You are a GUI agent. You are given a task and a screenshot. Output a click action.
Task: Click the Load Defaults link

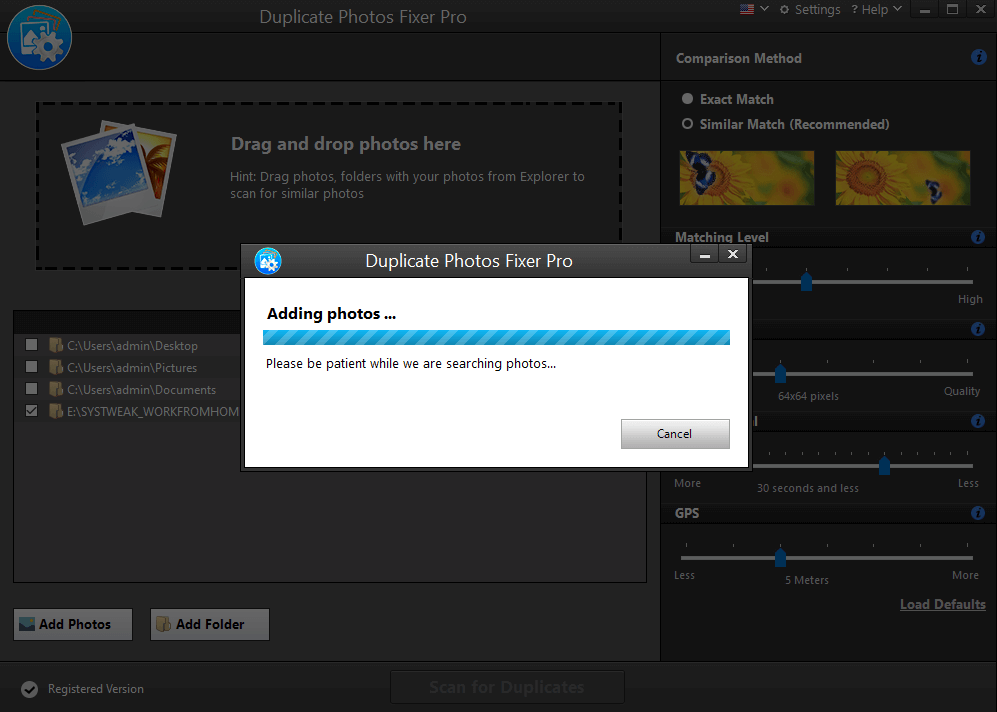tap(942, 604)
